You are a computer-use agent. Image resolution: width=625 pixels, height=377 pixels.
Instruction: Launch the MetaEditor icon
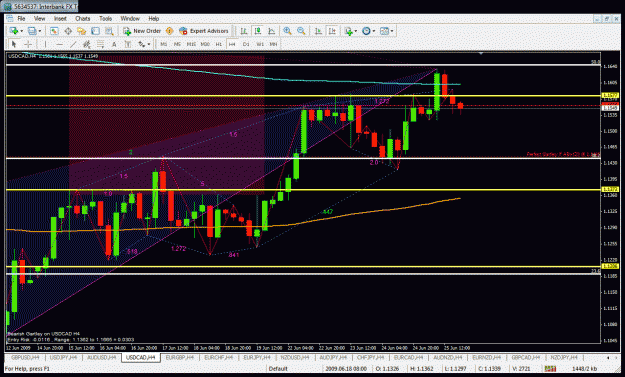(x=169, y=31)
